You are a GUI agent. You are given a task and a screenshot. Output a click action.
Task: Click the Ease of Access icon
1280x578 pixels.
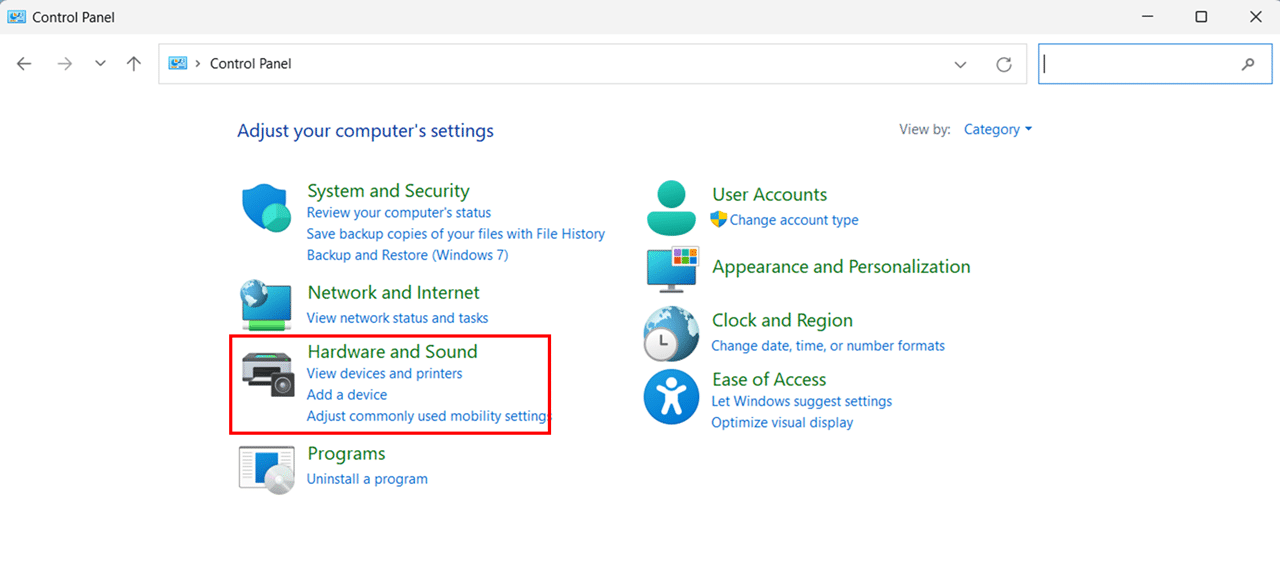[x=670, y=396]
